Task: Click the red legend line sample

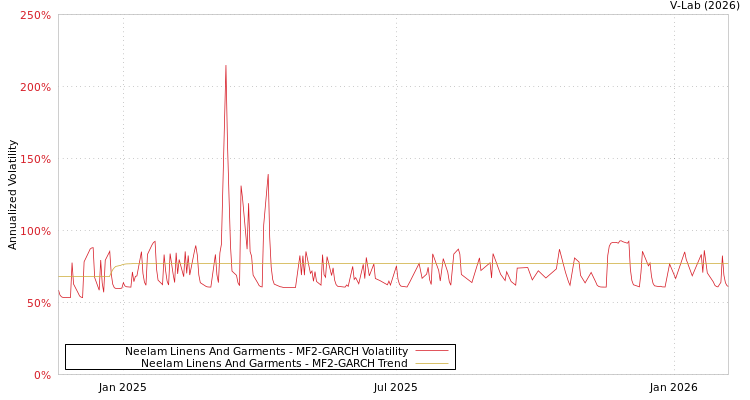Action: (x=432, y=351)
